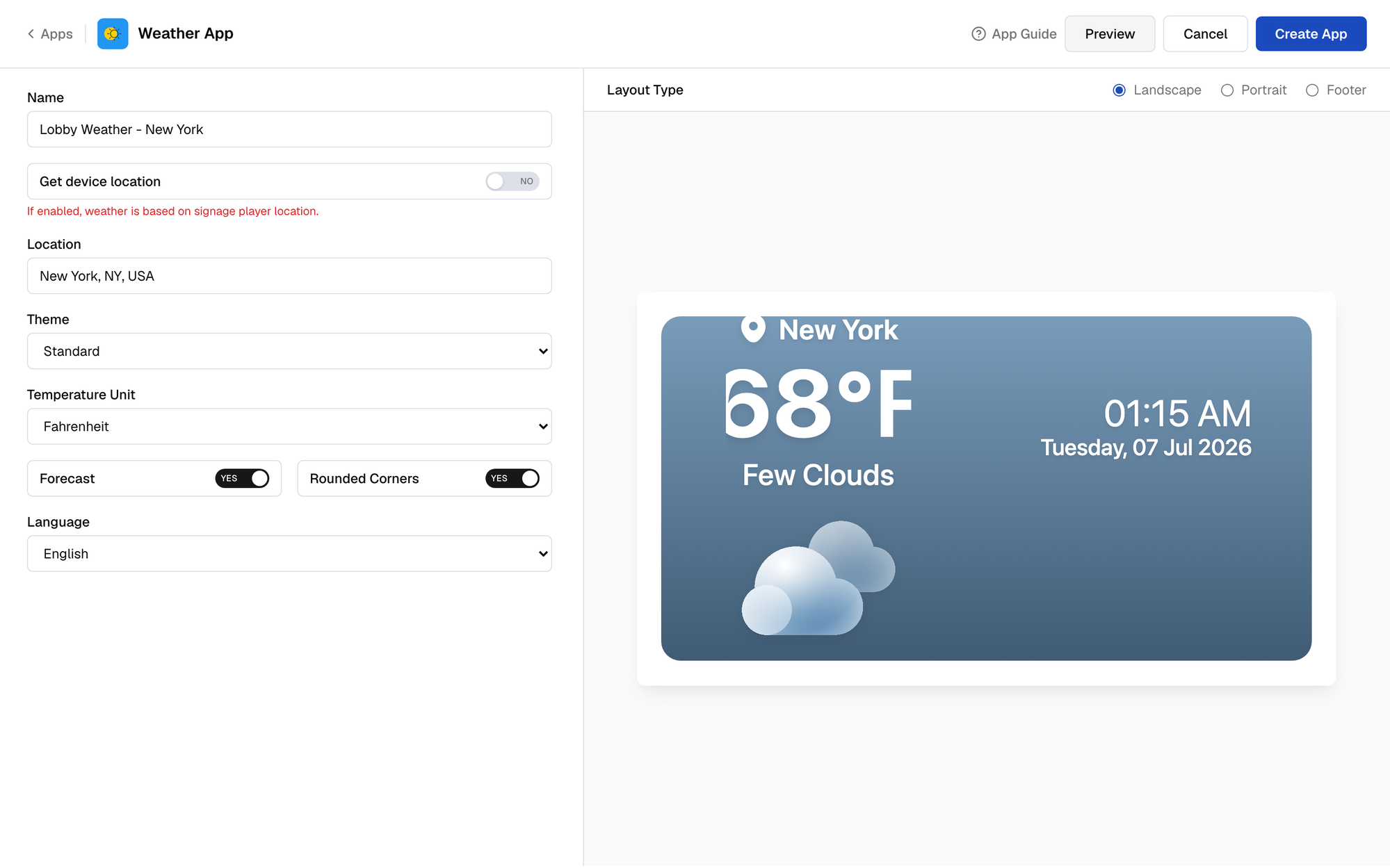1390x868 pixels.
Task: Open the Theme dropdown showing Standard
Action: pos(289,351)
